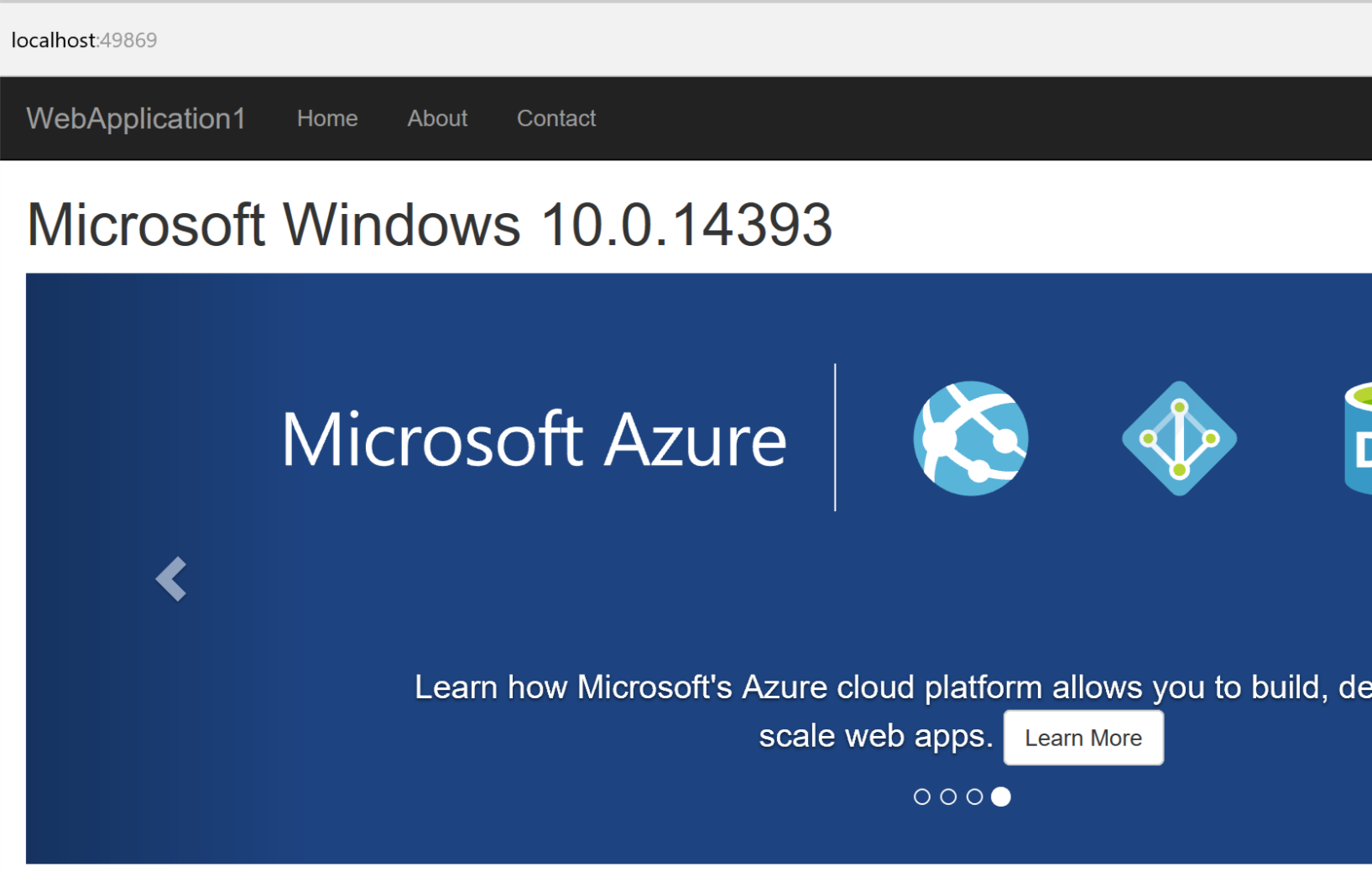
Task: Click the WebApplication1 brand link
Action: [136, 118]
